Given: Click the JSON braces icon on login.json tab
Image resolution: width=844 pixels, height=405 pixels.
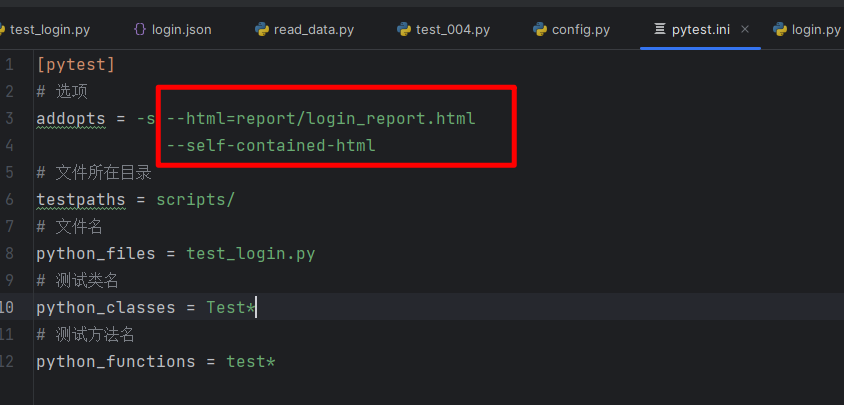Looking at the screenshot, I should pos(140,29).
